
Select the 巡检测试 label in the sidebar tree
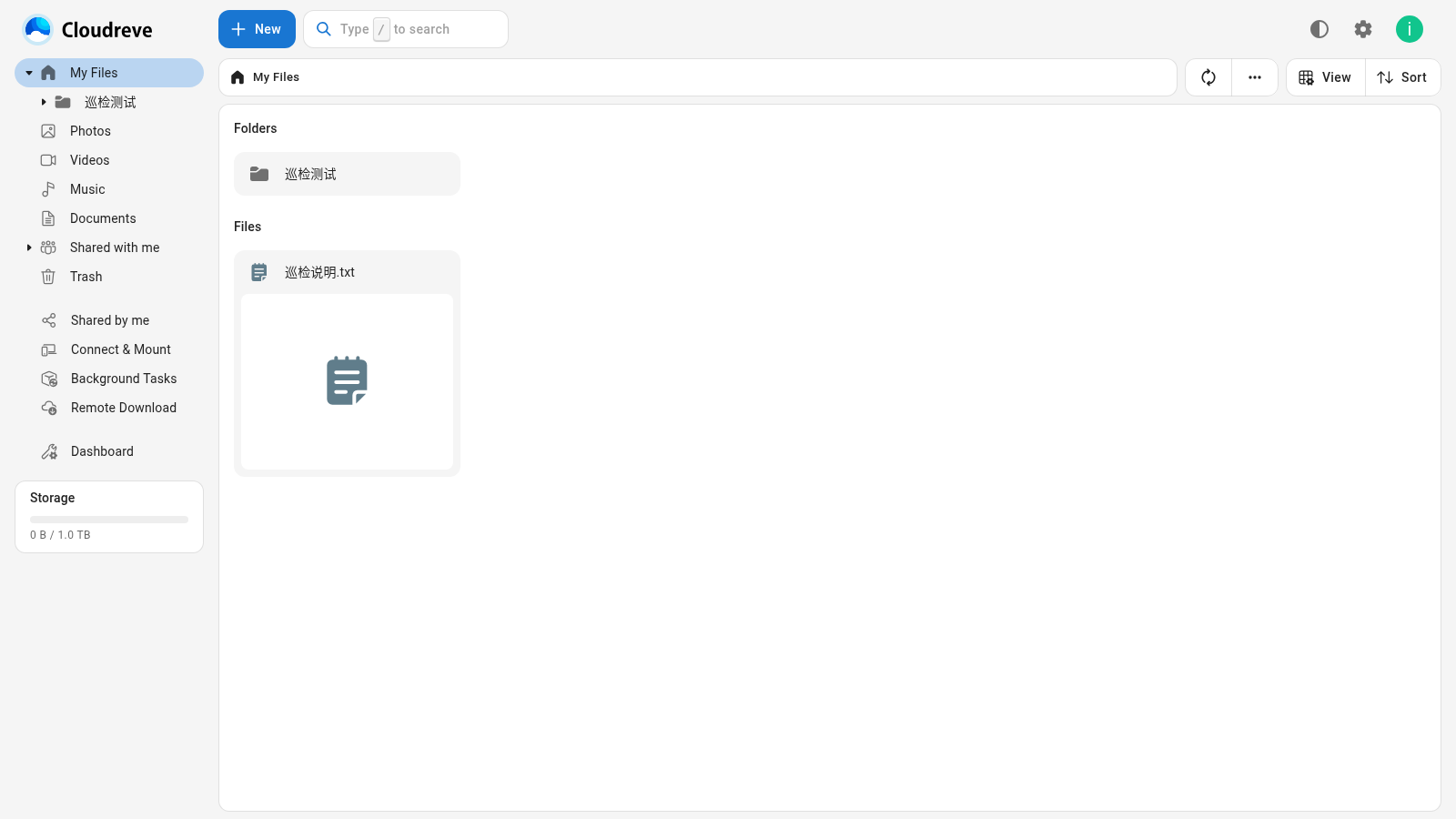(x=110, y=102)
